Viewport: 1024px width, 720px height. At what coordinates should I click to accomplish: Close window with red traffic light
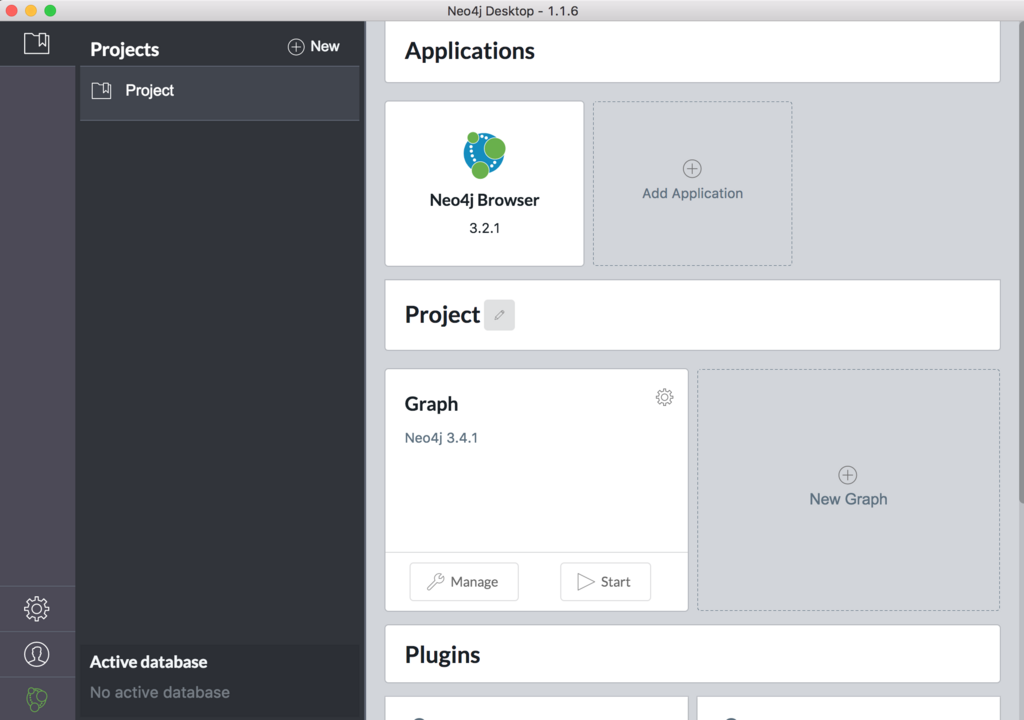[x=11, y=10]
